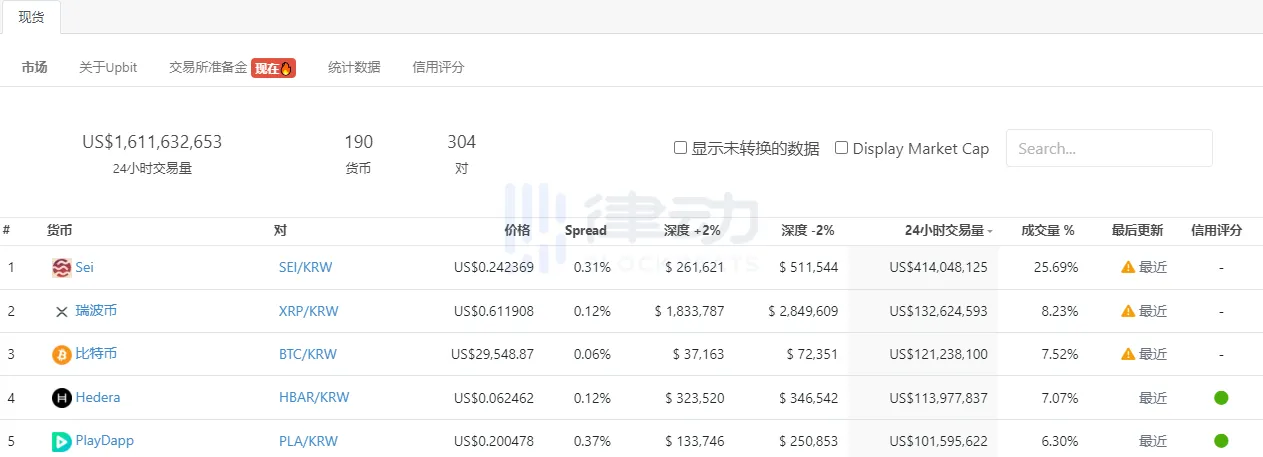Click Sei price US$0.242369

click(x=493, y=268)
